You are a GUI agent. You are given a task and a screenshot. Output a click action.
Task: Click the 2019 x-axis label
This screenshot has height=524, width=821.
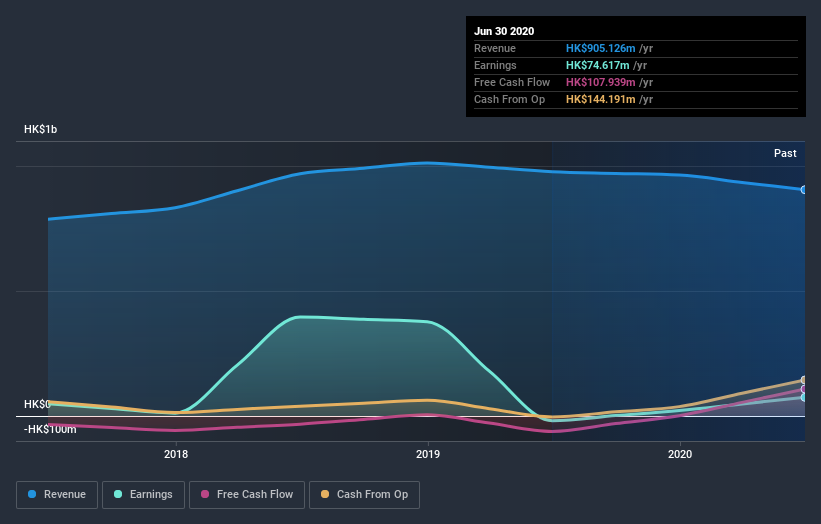(x=428, y=454)
